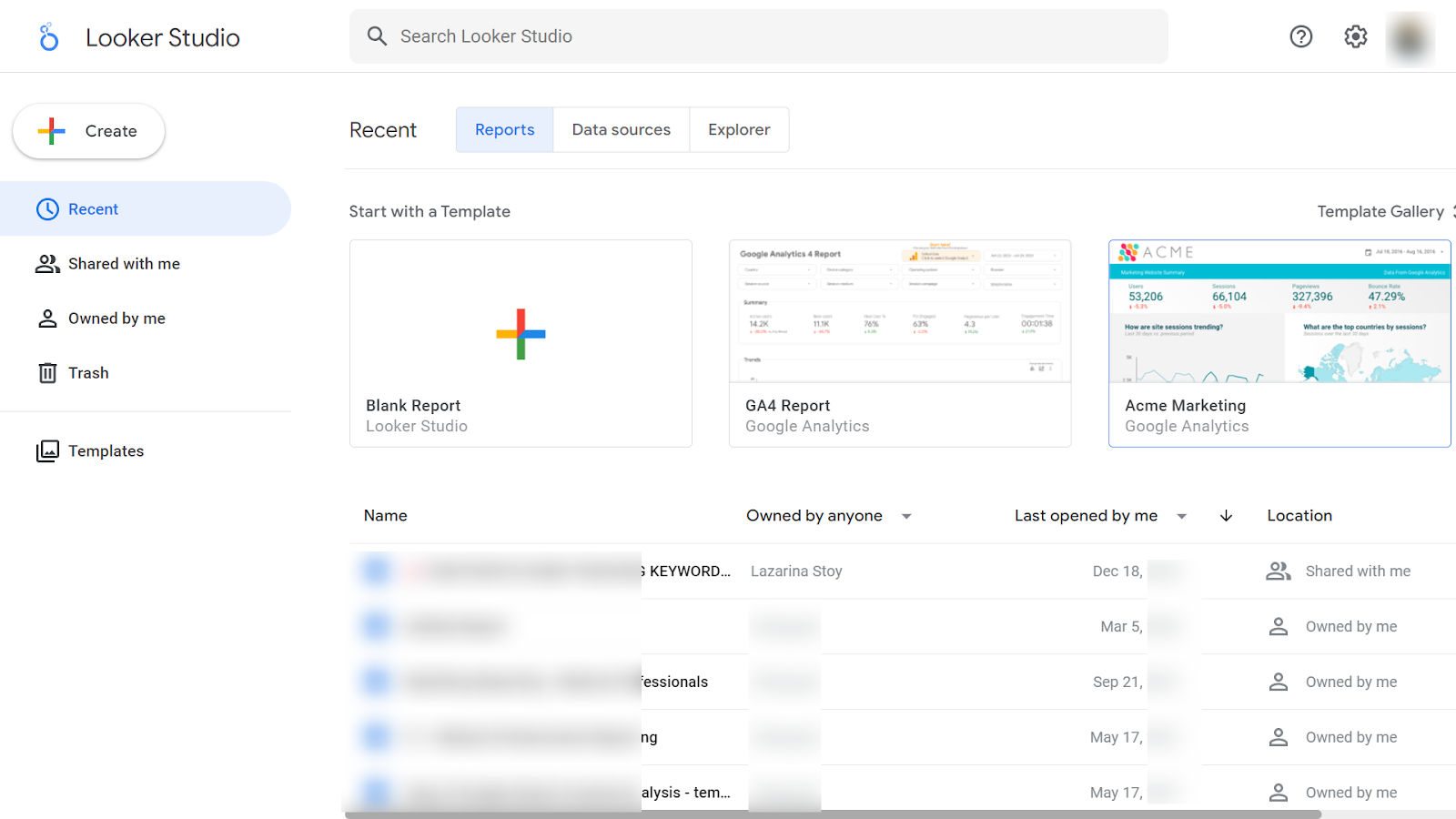Click the Shared with me people icon in sidebar
The width and height of the screenshot is (1456, 819).
[47, 264]
